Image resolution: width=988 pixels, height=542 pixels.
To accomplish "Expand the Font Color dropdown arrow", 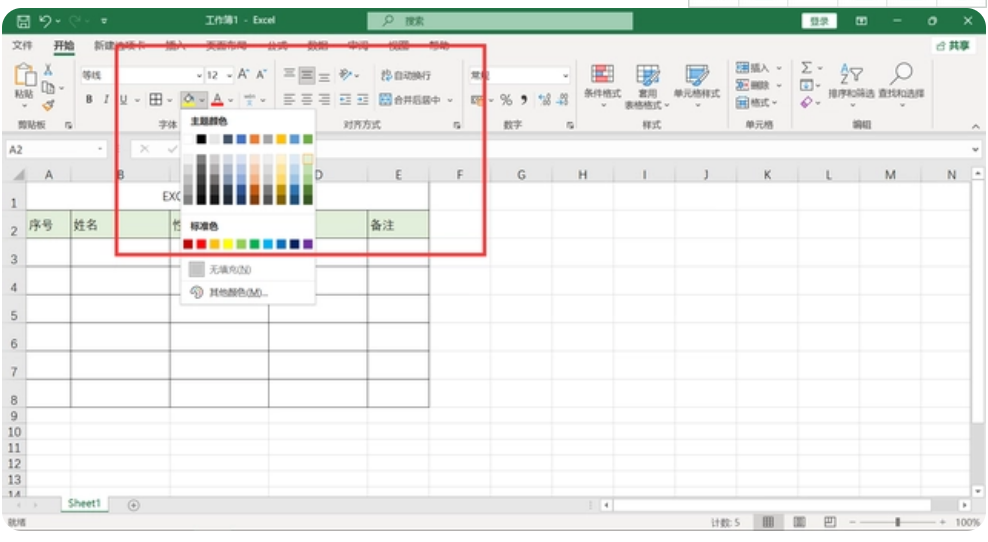I will click(230, 99).
